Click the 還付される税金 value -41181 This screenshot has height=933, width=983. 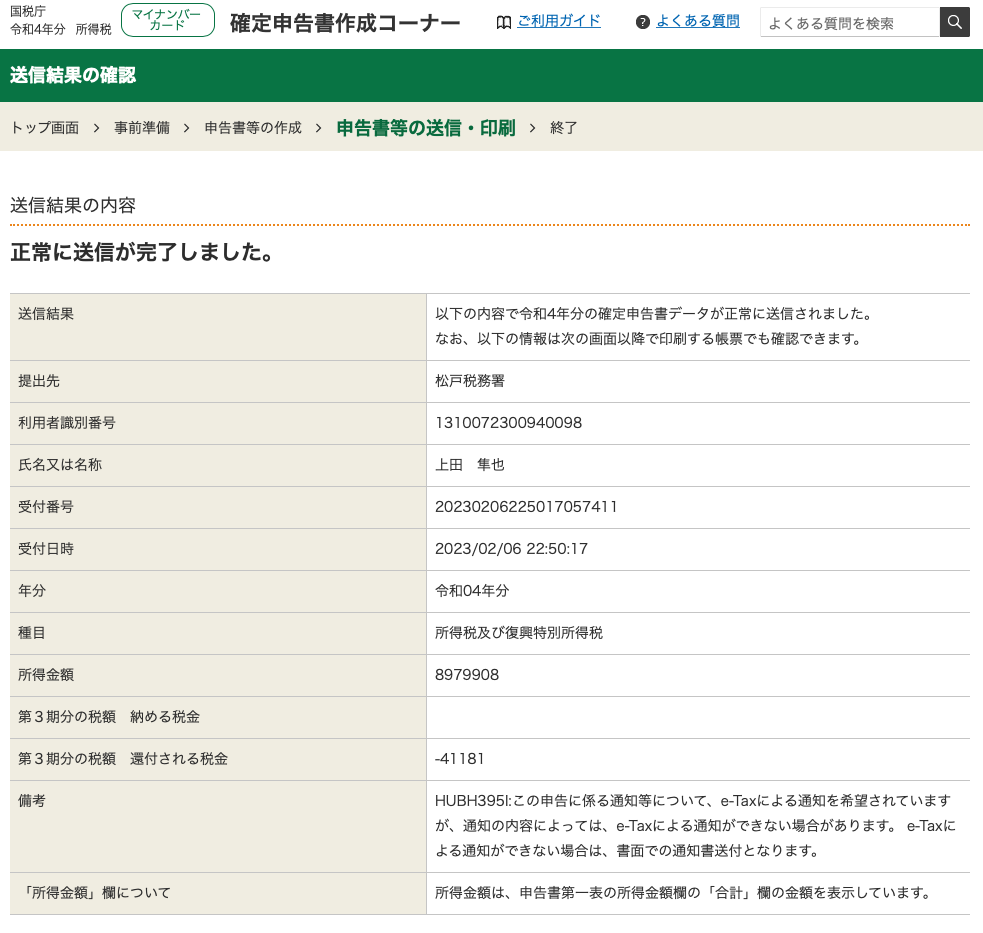(x=460, y=759)
